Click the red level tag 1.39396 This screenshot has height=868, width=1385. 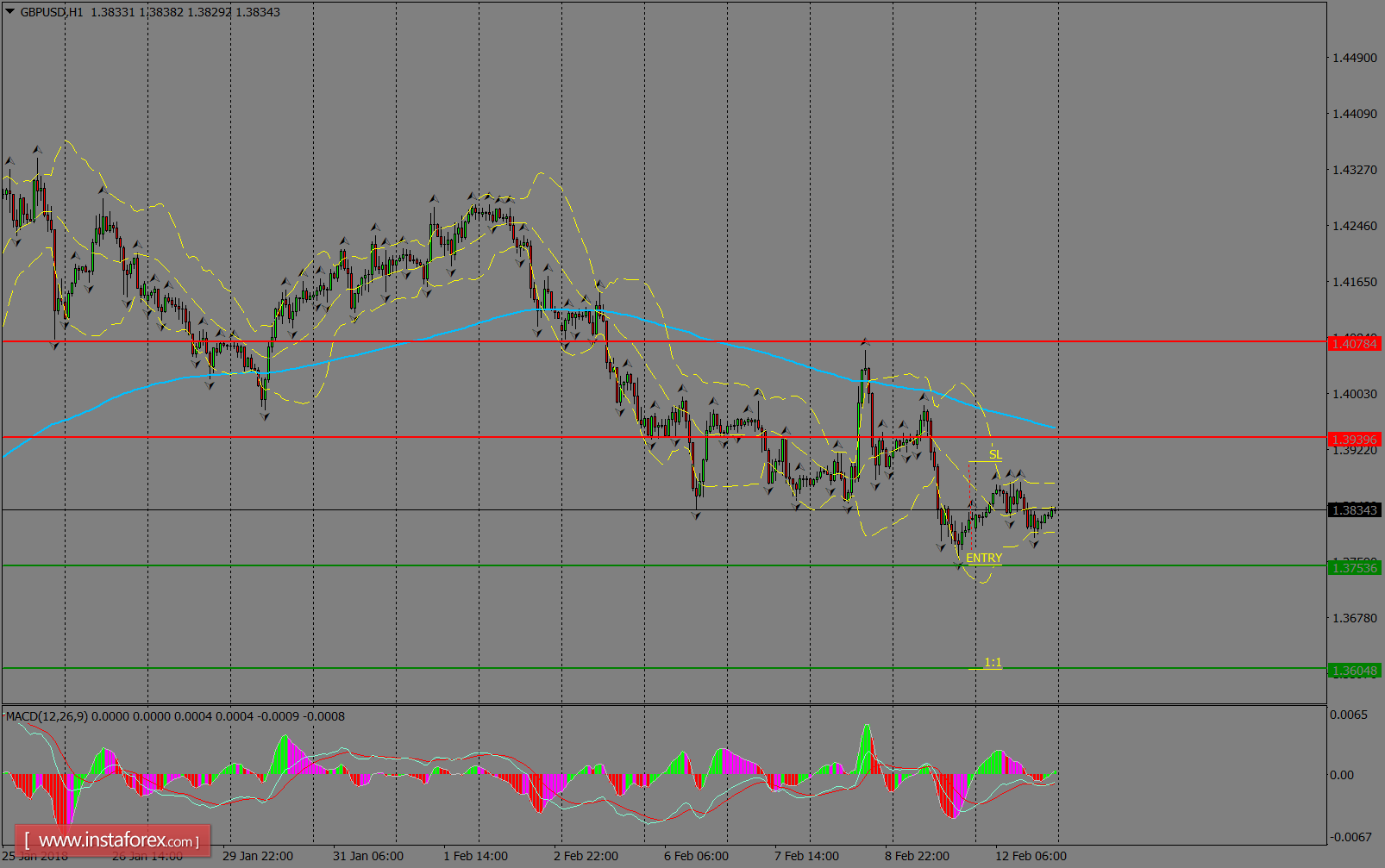[1354, 440]
